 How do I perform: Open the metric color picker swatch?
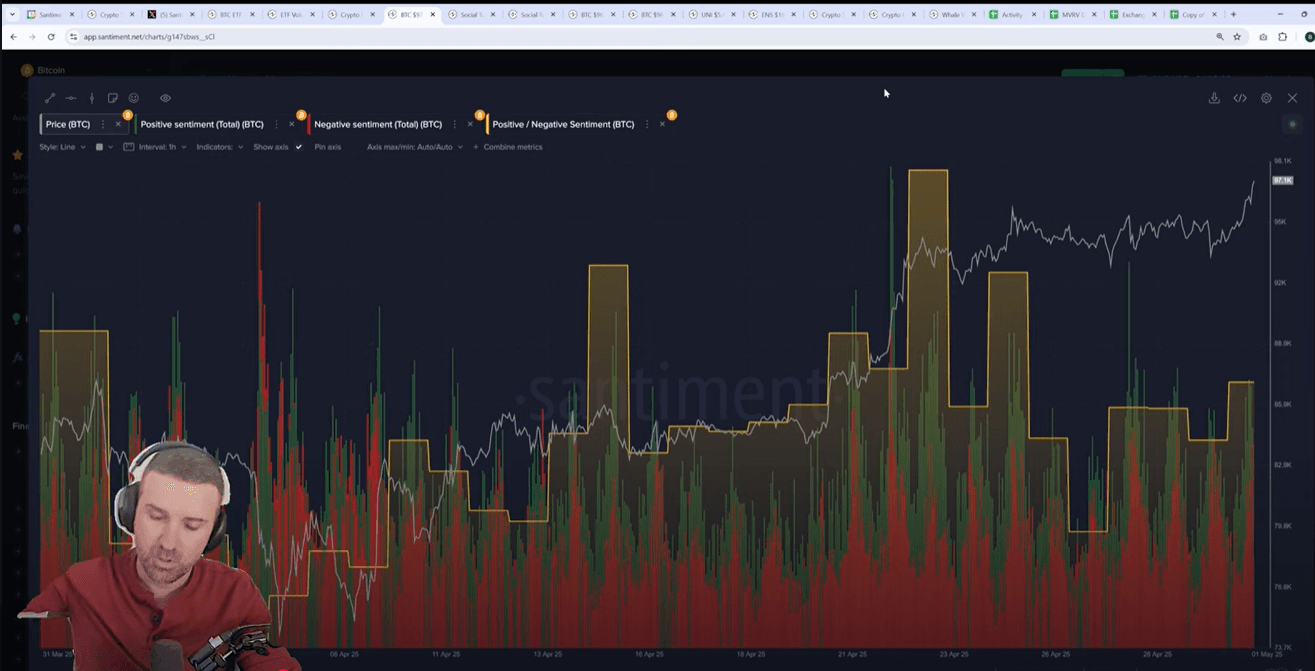click(x=99, y=147)
